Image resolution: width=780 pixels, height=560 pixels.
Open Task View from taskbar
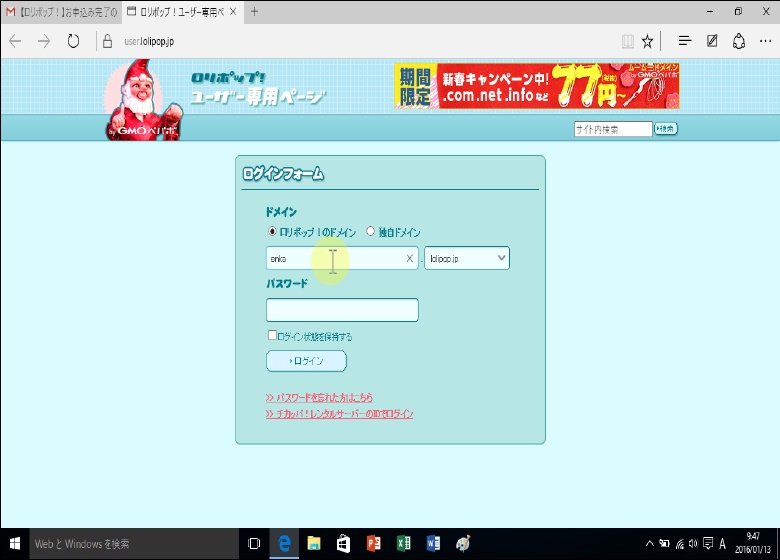coord(254,544)
